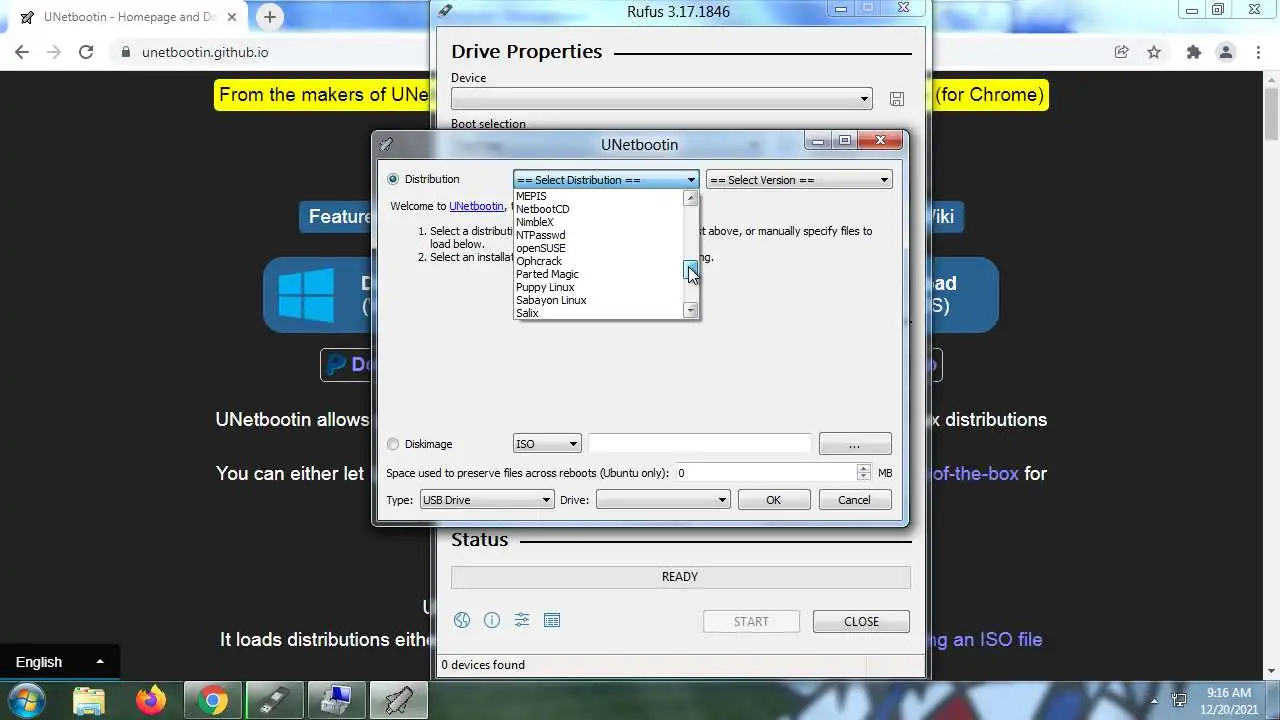Open File Explorer from taskbar

89,700
